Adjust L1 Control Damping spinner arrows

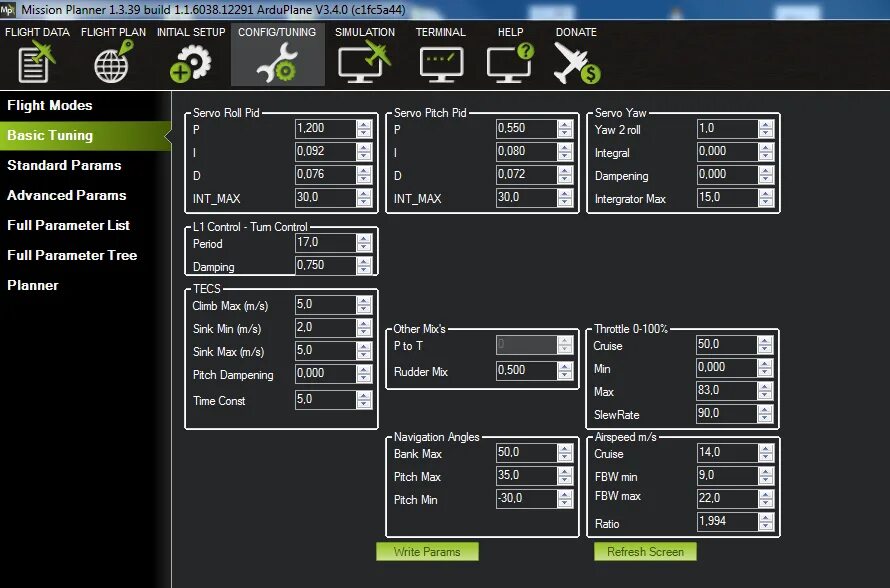[x=364, y=266]
